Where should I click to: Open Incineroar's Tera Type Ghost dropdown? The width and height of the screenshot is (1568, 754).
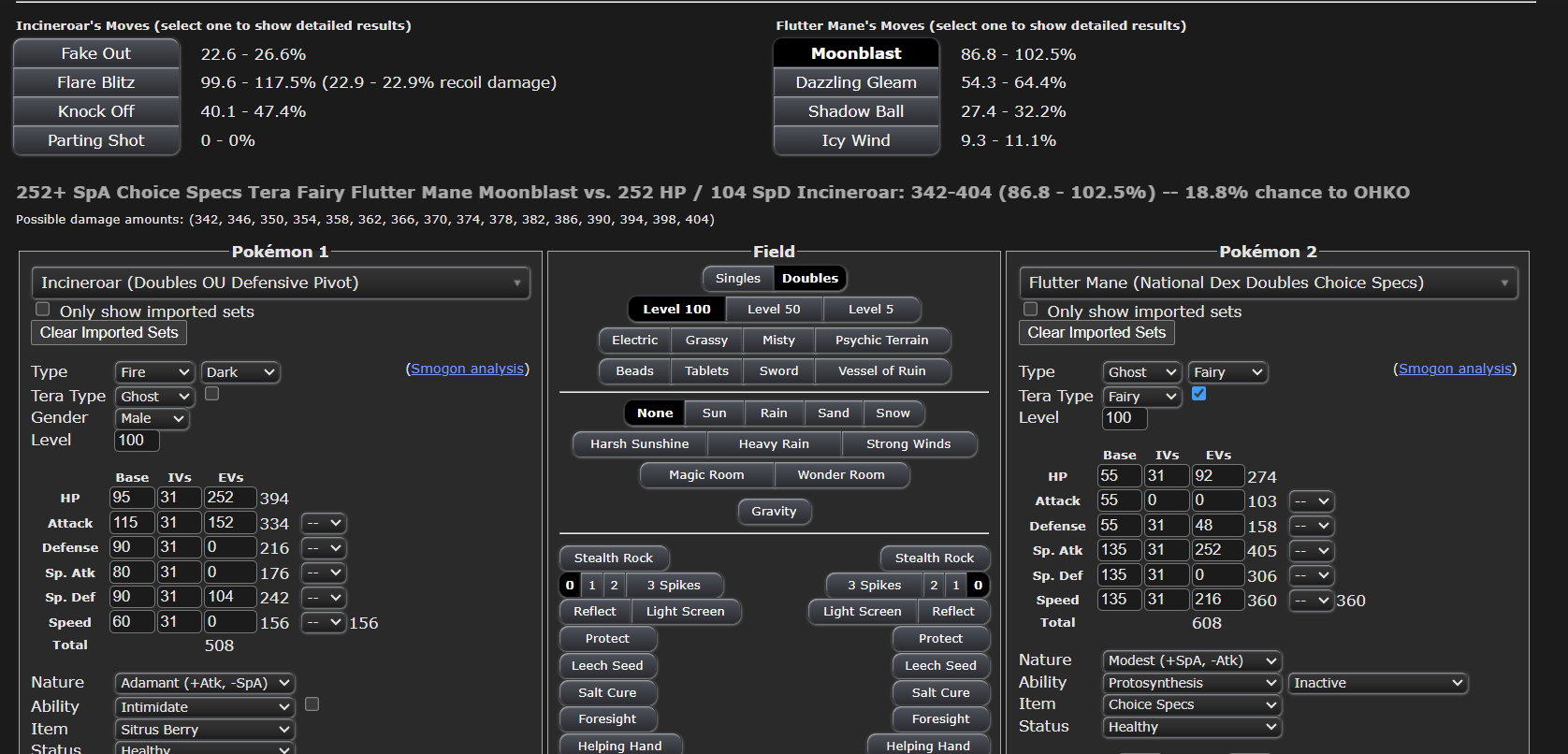click(155, 397)
